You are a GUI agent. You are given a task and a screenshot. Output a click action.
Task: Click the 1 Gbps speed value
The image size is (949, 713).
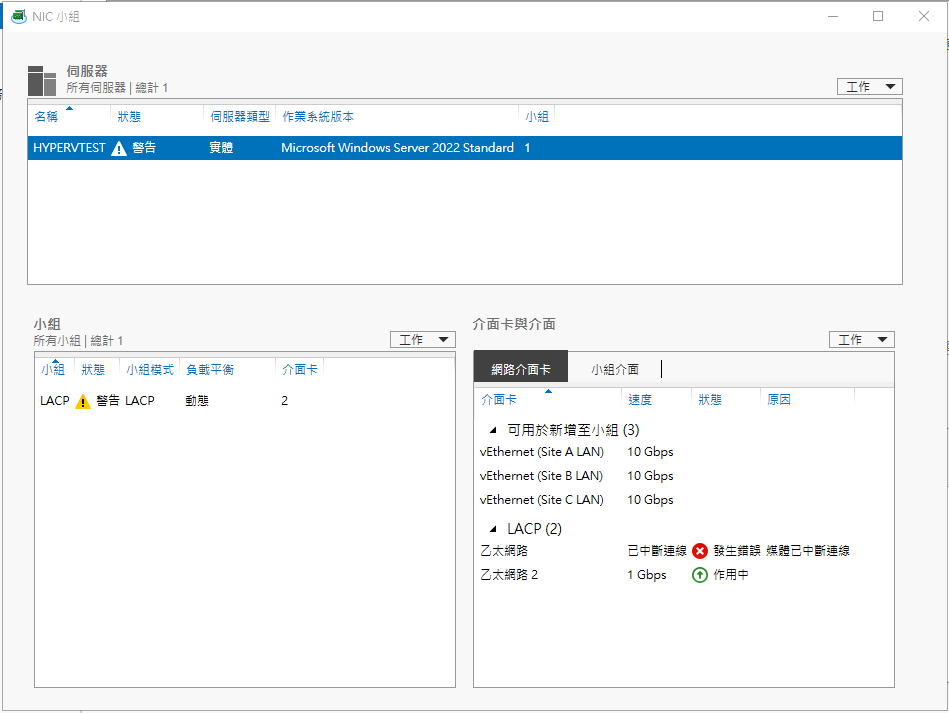click(646, 575)
